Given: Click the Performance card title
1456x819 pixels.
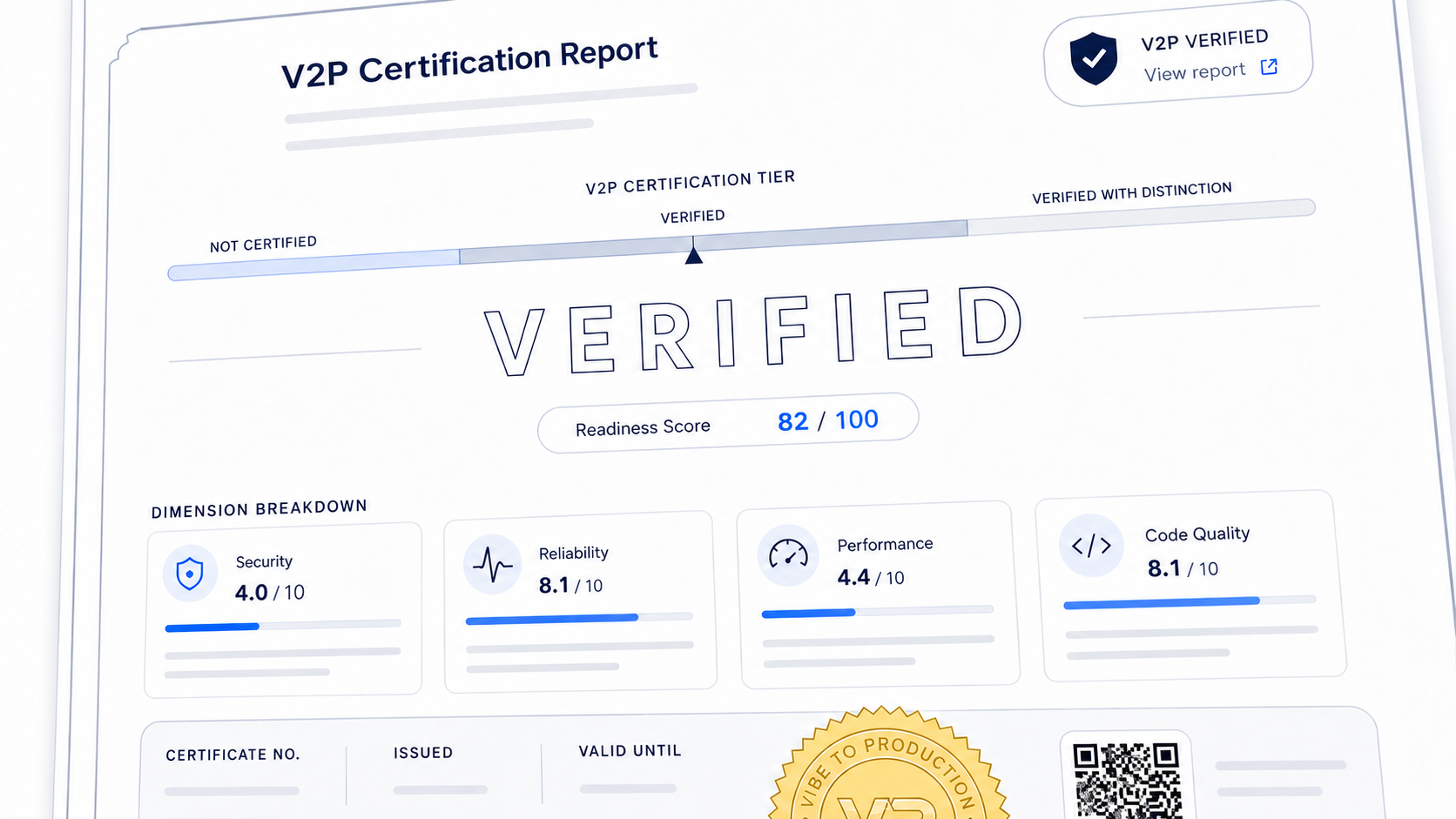Looking at the screenshot, I should click(x=885, y=544).
